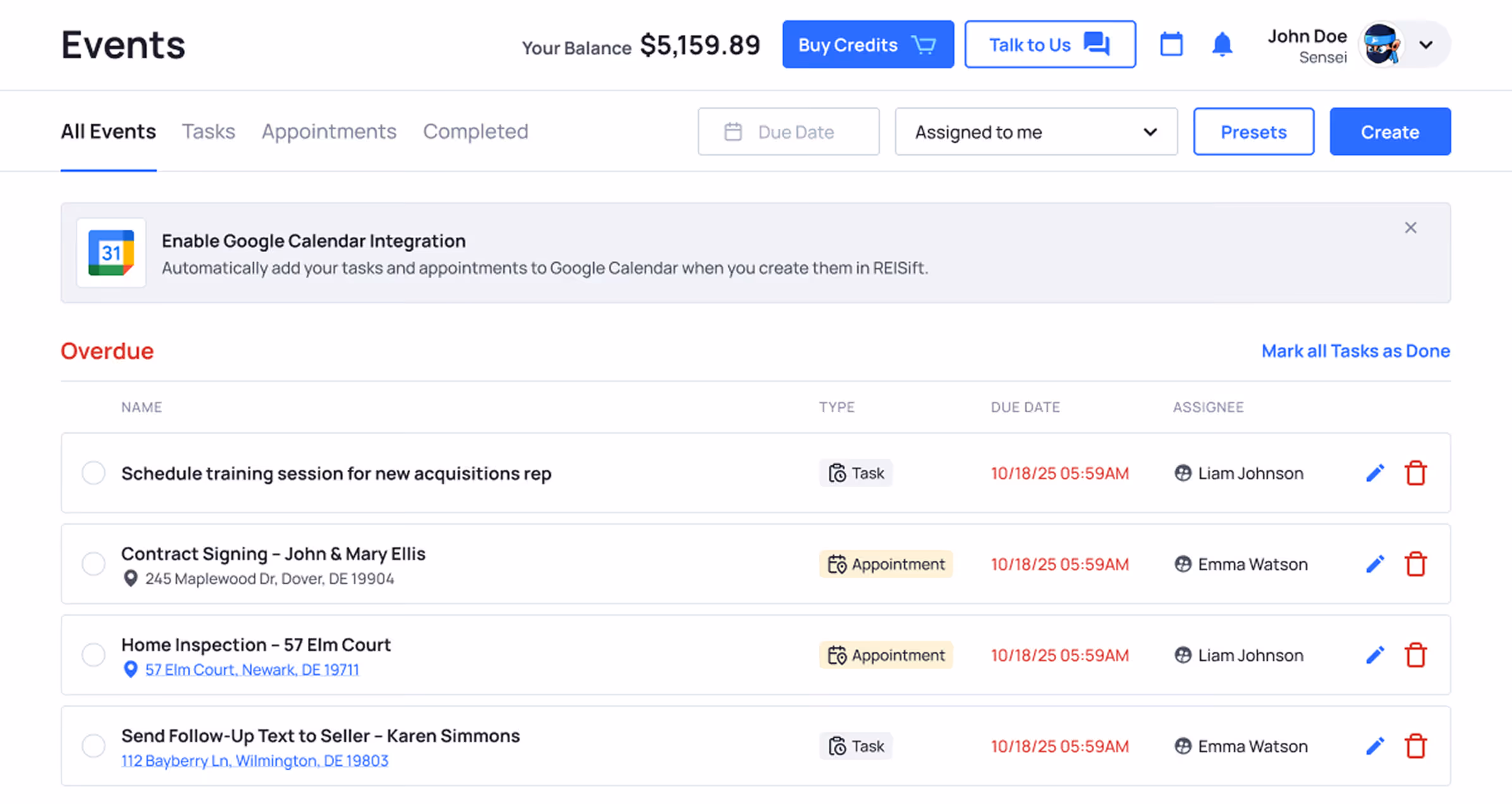Delete the Schedule training session task
The height and width of the screenshot is (804, 1512).
pos(1415,473)
